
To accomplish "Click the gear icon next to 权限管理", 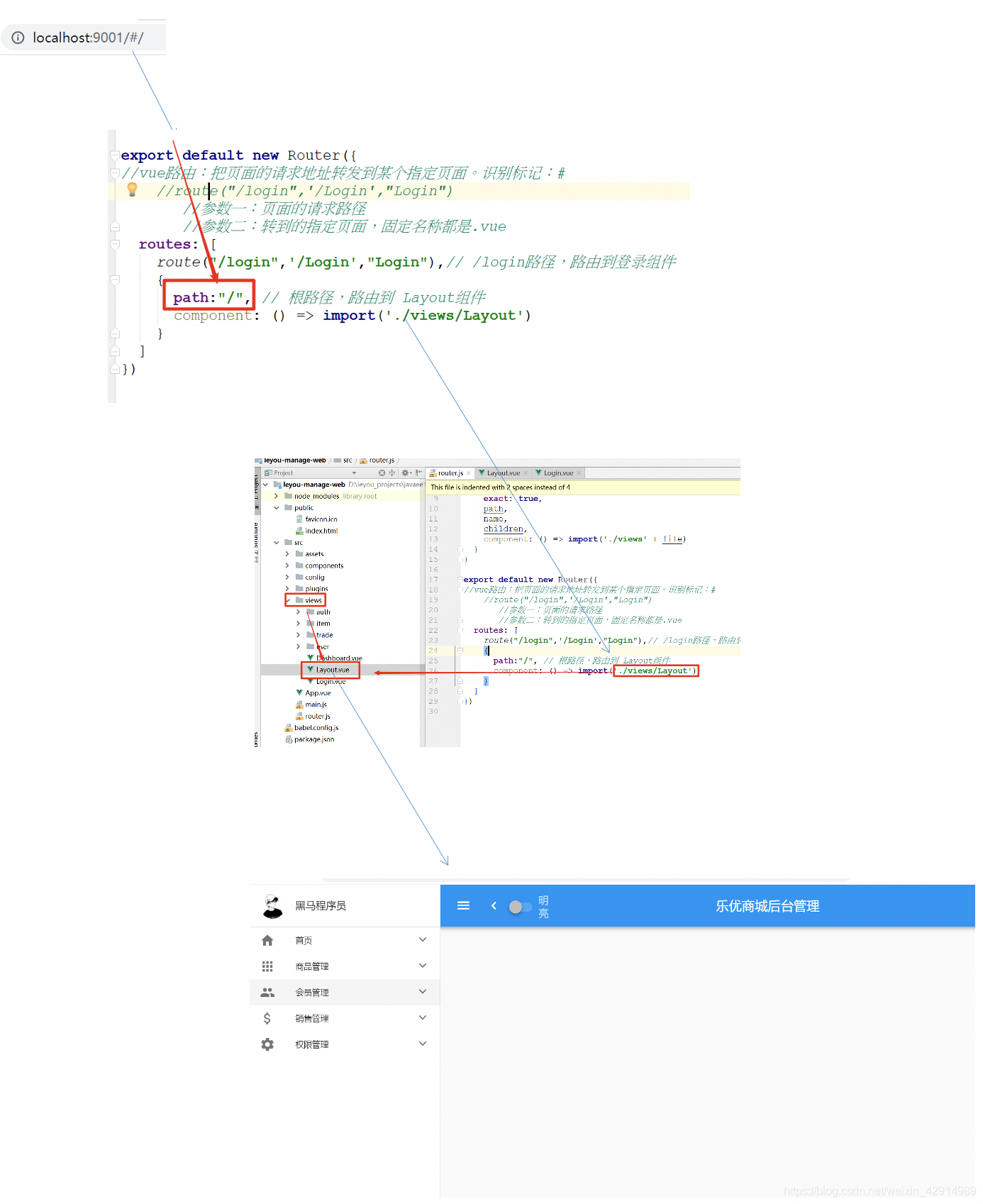I will pyautogui.click(x=267, y=1044).
